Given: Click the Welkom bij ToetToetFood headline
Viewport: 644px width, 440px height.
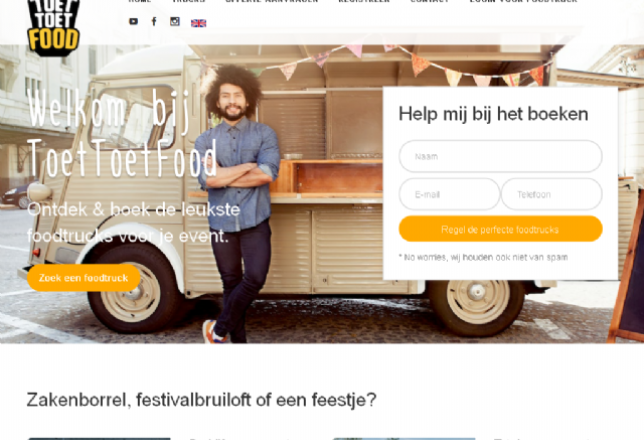Looking at the screenshot, I should [x=123, y=134].
